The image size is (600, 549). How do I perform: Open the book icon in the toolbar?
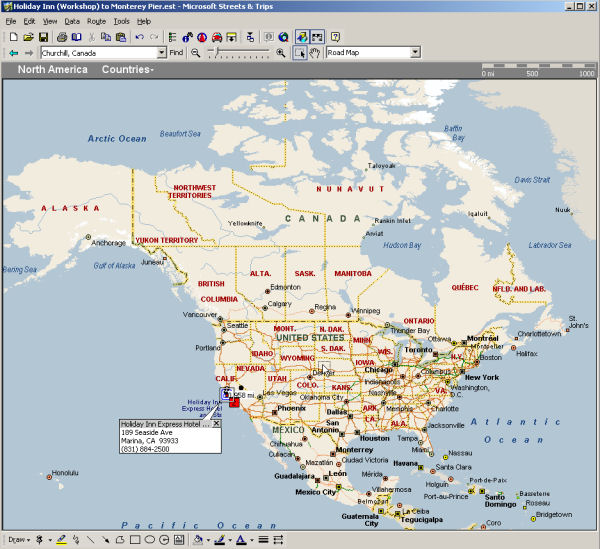point(77,37)
